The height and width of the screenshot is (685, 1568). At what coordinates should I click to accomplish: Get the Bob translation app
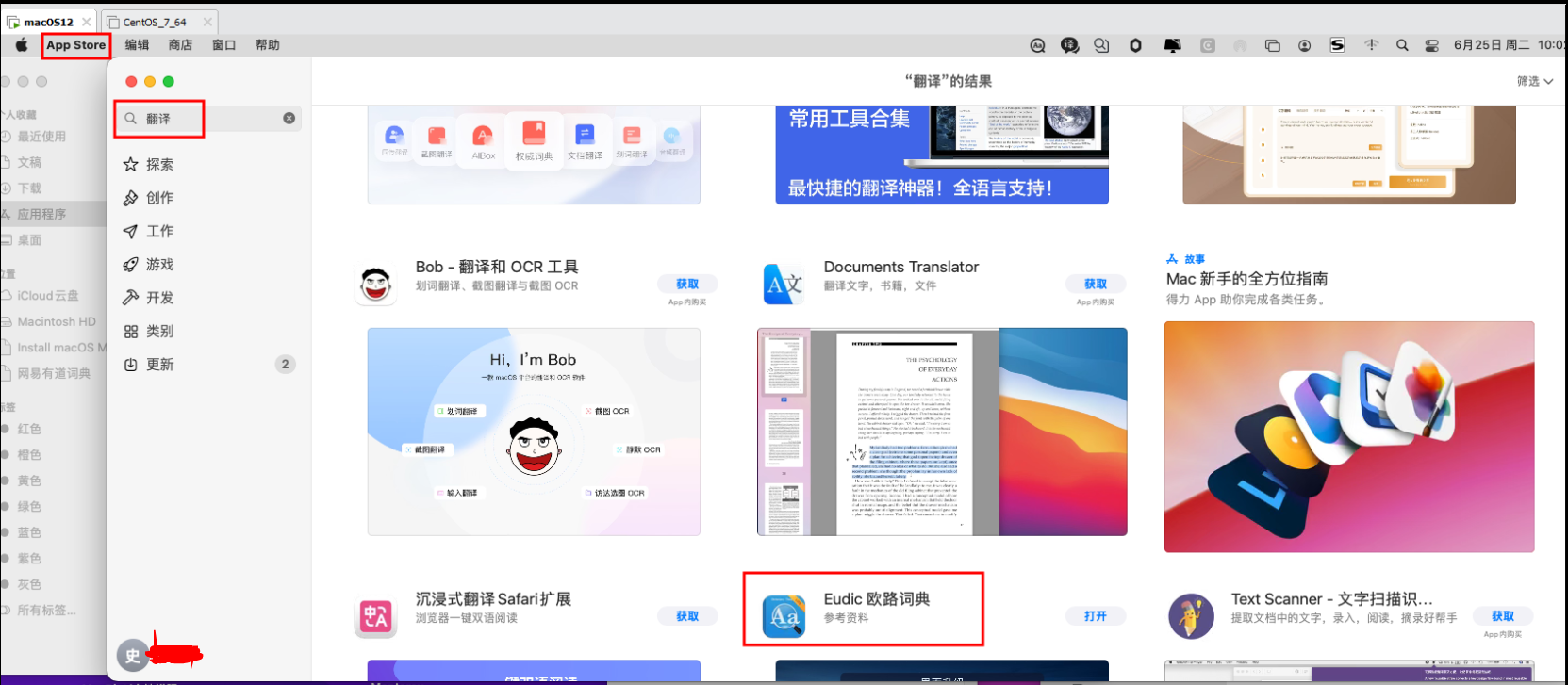(687, 284)
